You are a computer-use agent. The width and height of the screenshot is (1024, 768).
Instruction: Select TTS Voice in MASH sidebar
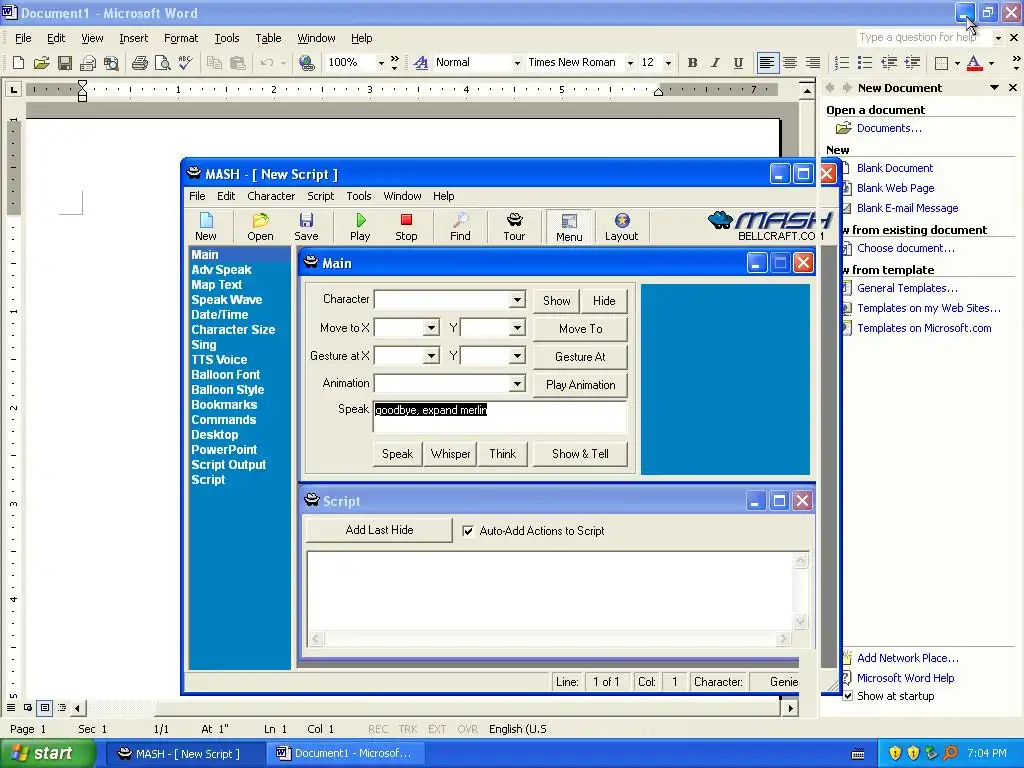[x=219, y=360]
